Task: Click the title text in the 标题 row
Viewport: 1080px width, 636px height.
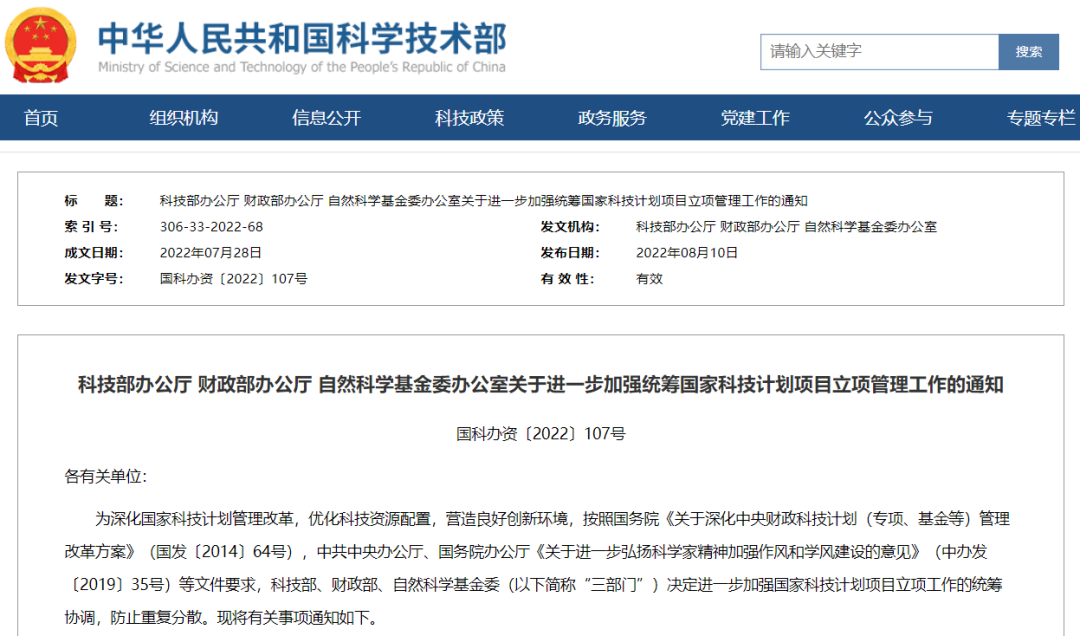Action: 484,201
